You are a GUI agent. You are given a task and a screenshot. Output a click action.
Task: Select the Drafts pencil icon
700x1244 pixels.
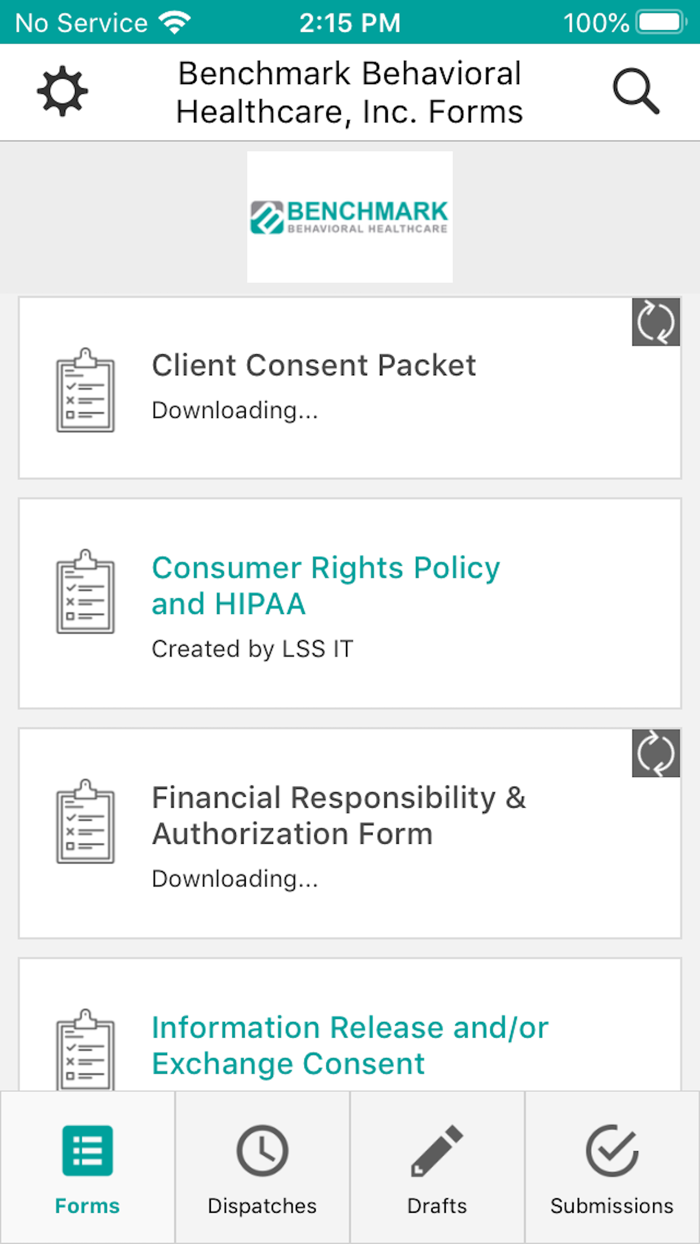click(437, 1151)
